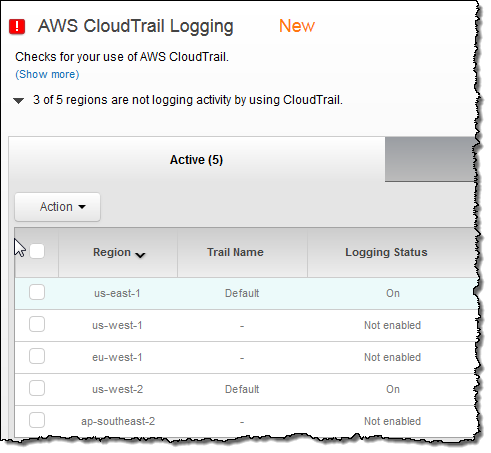Select the ap-southeast-2 row checkbox
The image size is (491, 453).
pos(37,420)
